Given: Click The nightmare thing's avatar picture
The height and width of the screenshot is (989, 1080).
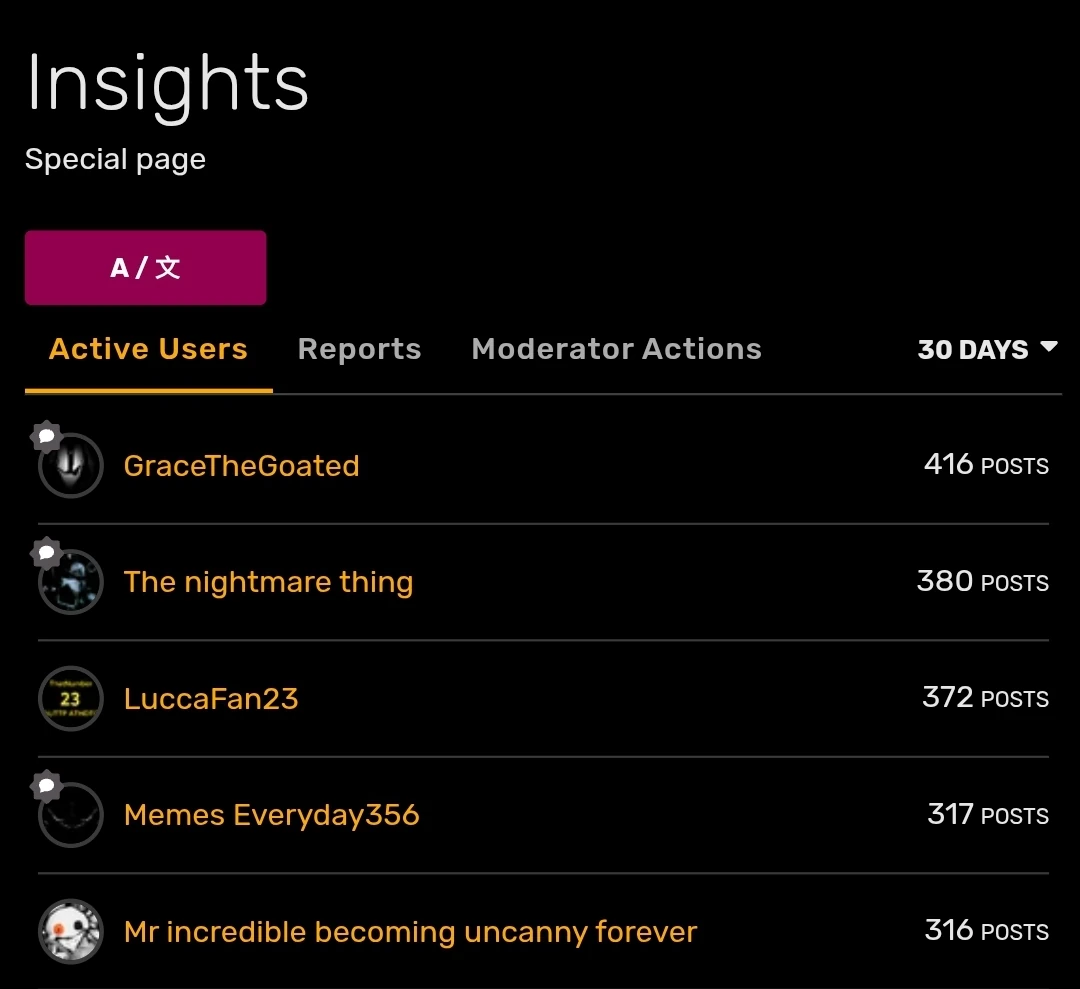Looking at the screenshot, I should 71,583.
